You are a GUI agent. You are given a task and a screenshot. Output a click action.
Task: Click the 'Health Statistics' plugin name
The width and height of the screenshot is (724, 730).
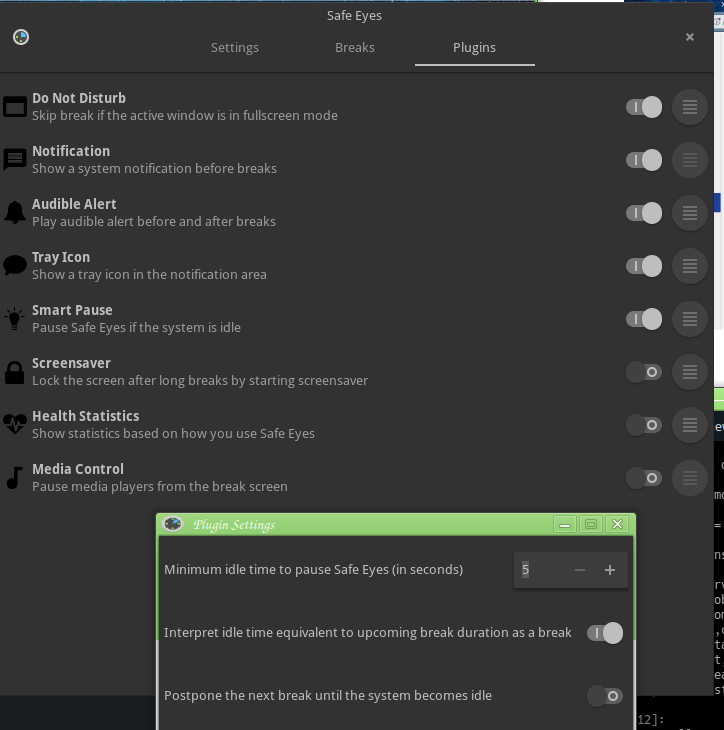[86, 416]
